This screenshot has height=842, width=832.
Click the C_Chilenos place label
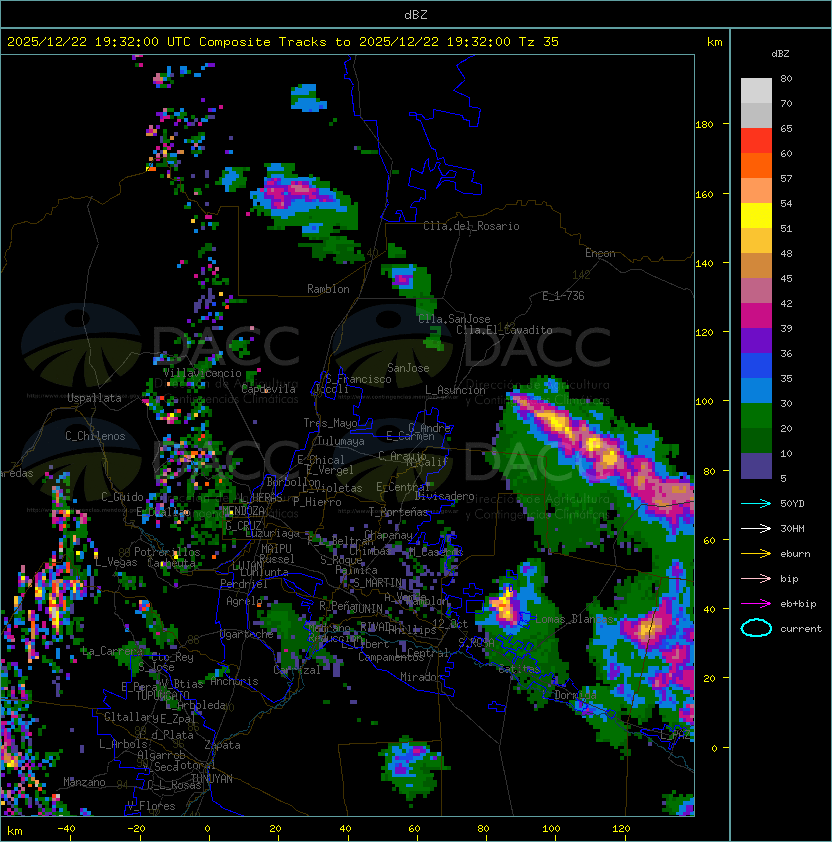click(95, 435)
